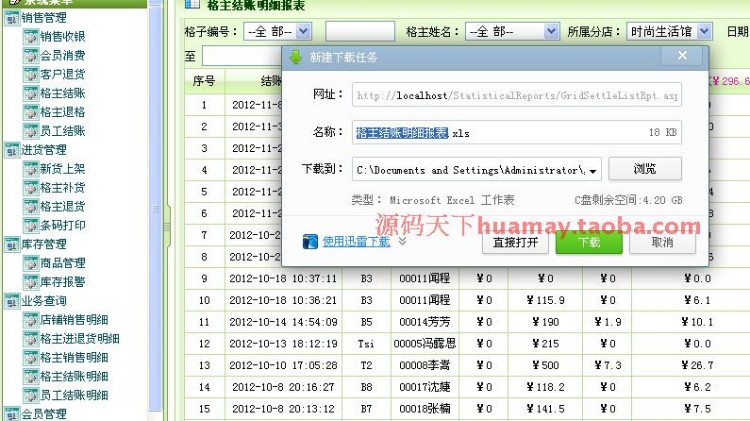Image resolution: width=750 pixels, height=421 pixels.
Task: Open 格主结账 sidebar item
Action: tap(62, 93)
